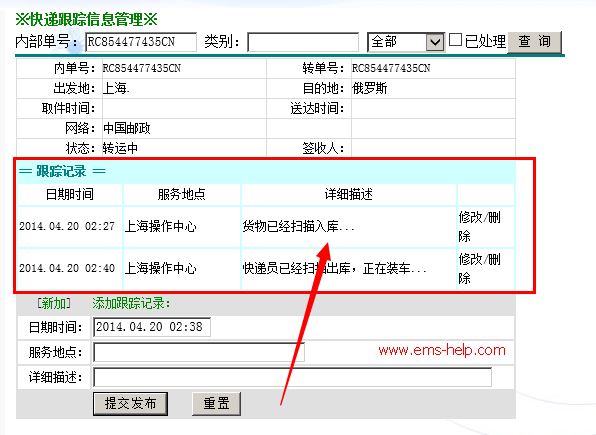Click the 提交发布 submit button
The width and height of the screenshot is (596, 435).
[x=130, y=403]
